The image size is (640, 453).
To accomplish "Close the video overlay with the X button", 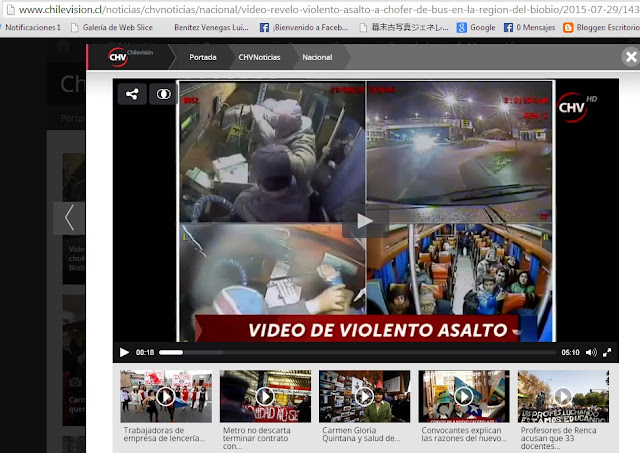I will pyautogui.click(x=631, y=57).
